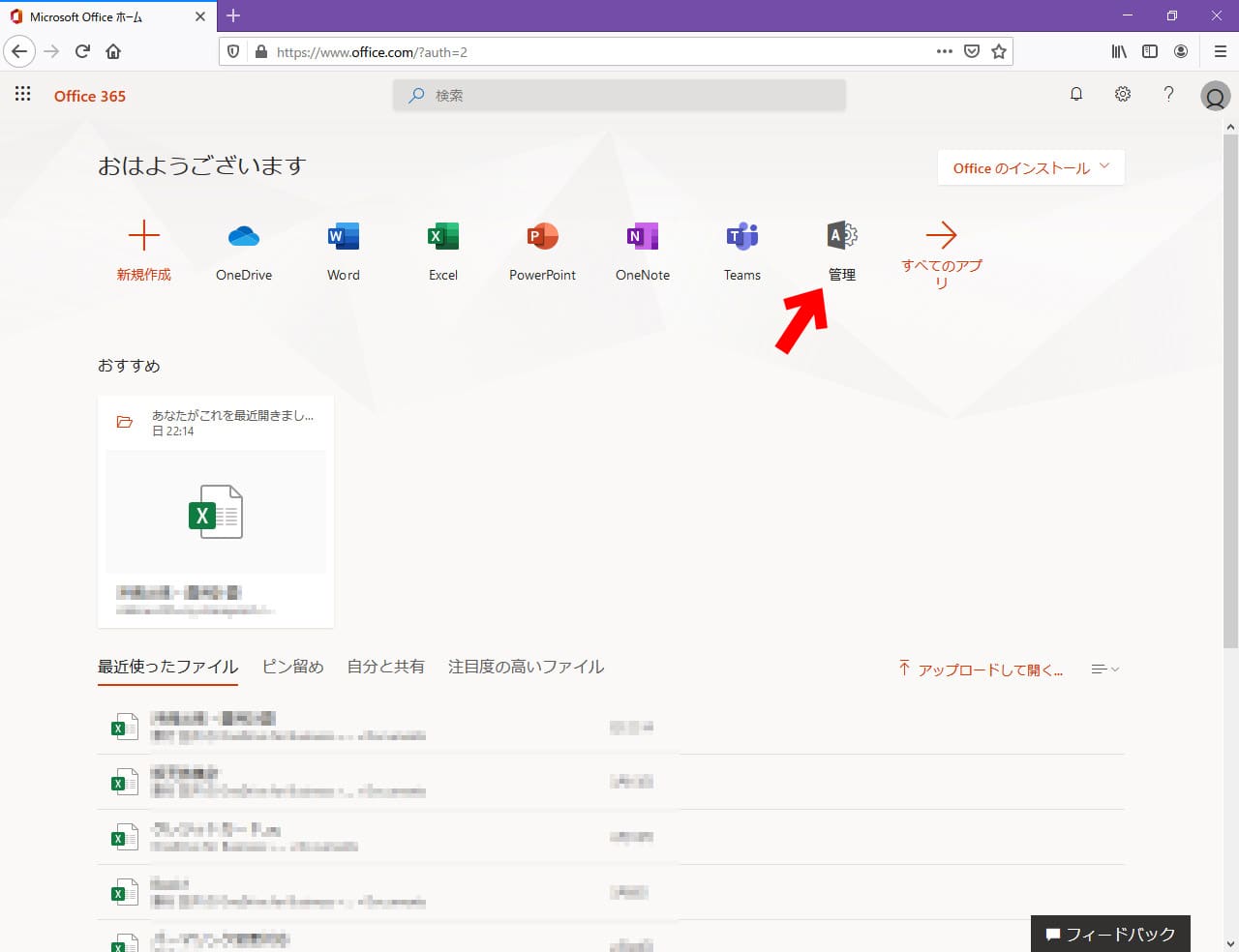Click the scrollbar down arrow

pyautogui.click(x=1230, y=943)
